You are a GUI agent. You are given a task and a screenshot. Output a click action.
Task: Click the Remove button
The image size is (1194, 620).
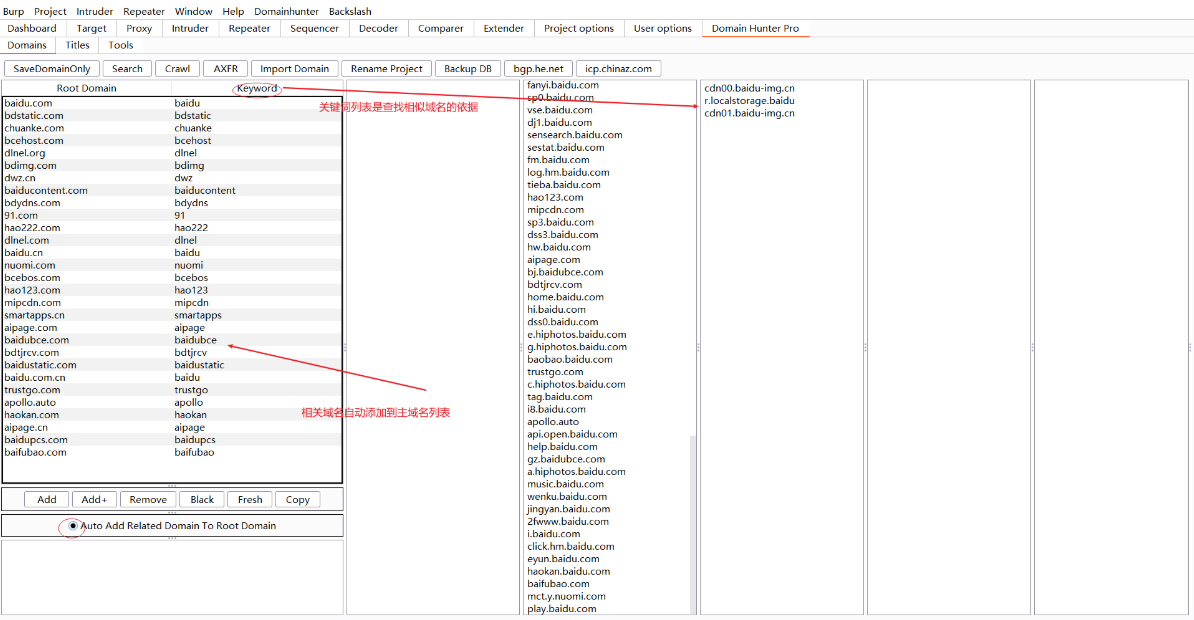click(x=148, y=500)
